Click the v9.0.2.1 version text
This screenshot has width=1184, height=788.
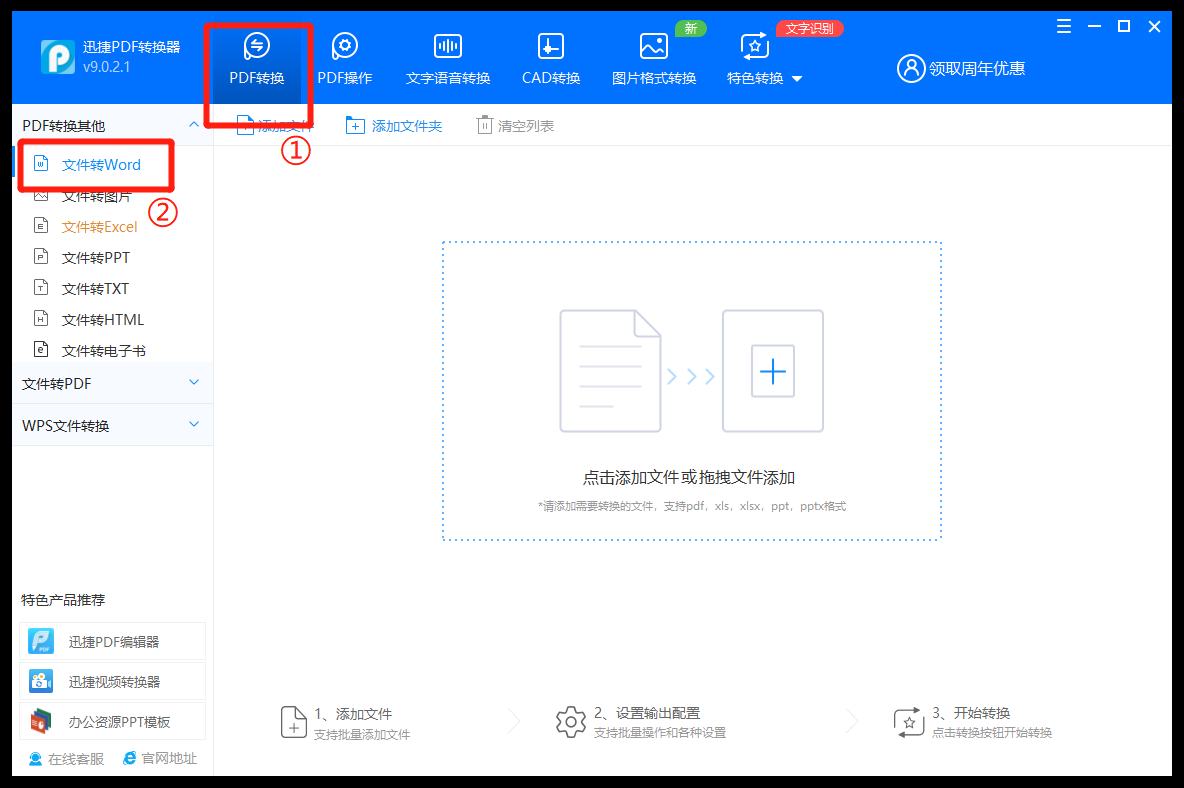(106, 67)
